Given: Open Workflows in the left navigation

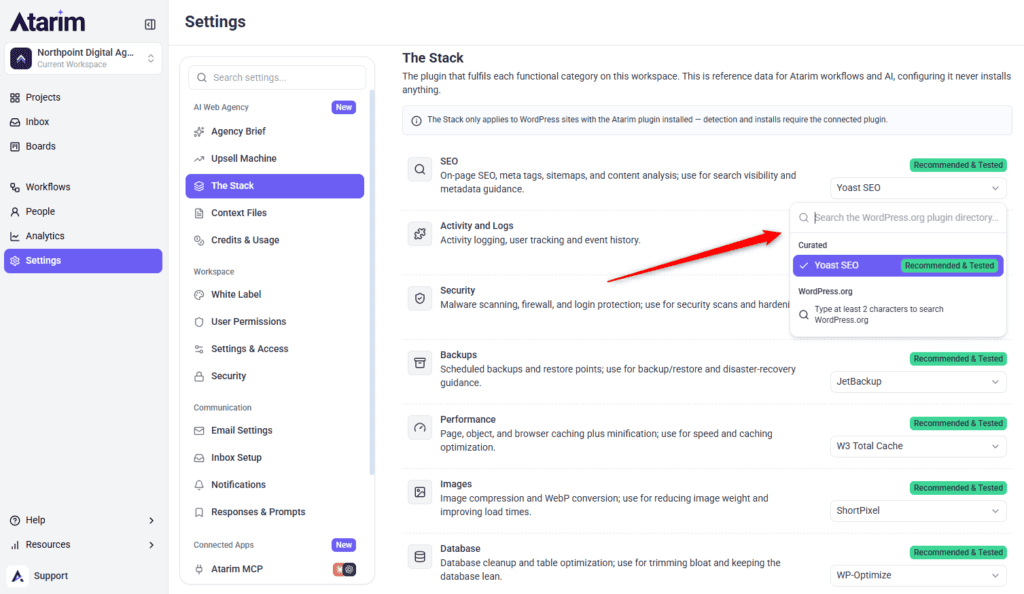Looking at the screenshot, I should pyautogui.click(x=48, y=187).
